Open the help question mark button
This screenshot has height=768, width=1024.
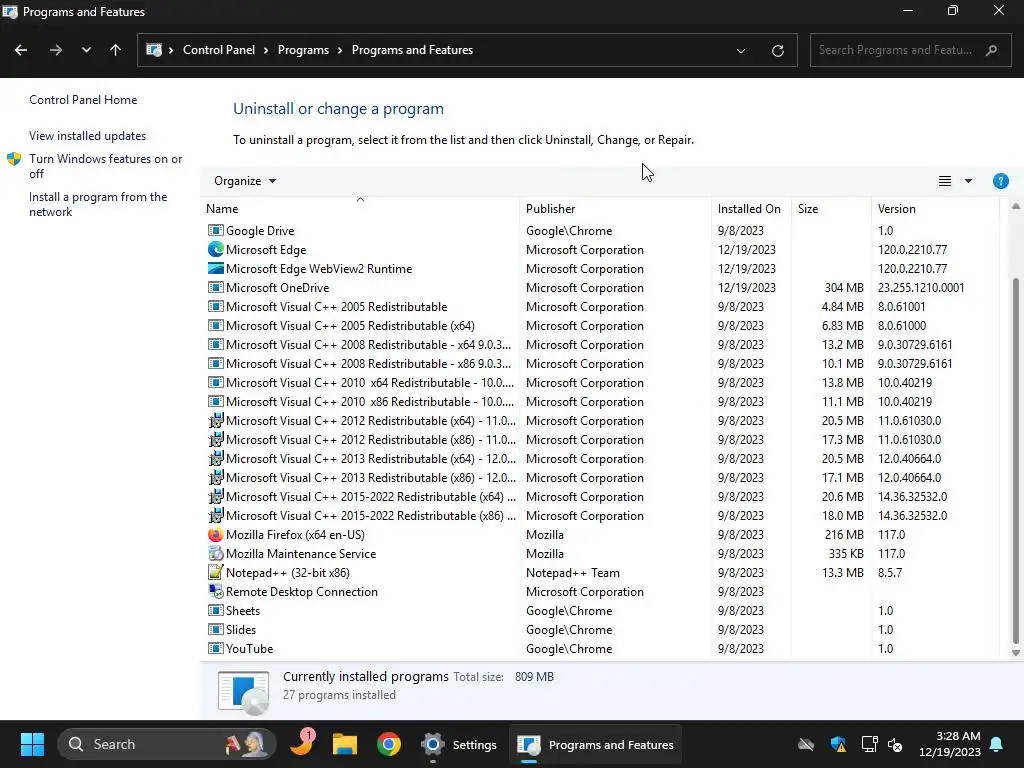tap(1000, 181)
